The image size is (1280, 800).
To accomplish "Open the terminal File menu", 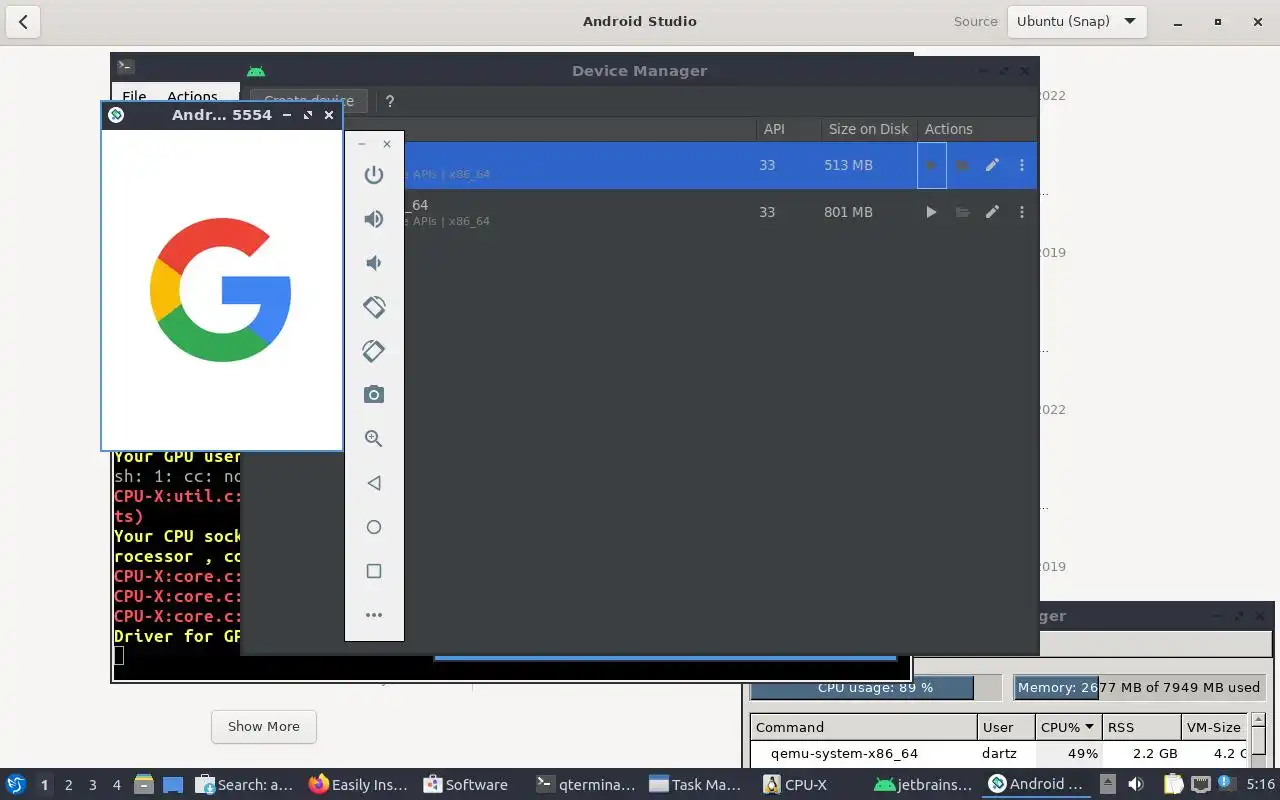I will point(134,96).
